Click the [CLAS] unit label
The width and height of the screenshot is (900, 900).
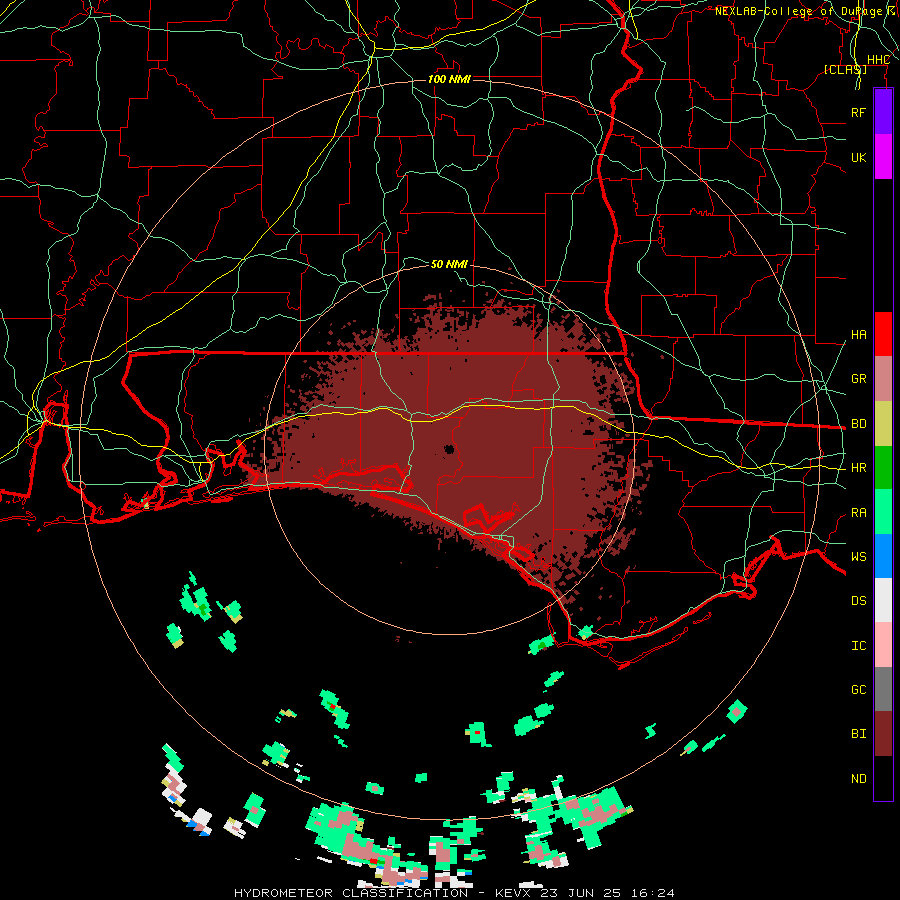click(845, 69)
